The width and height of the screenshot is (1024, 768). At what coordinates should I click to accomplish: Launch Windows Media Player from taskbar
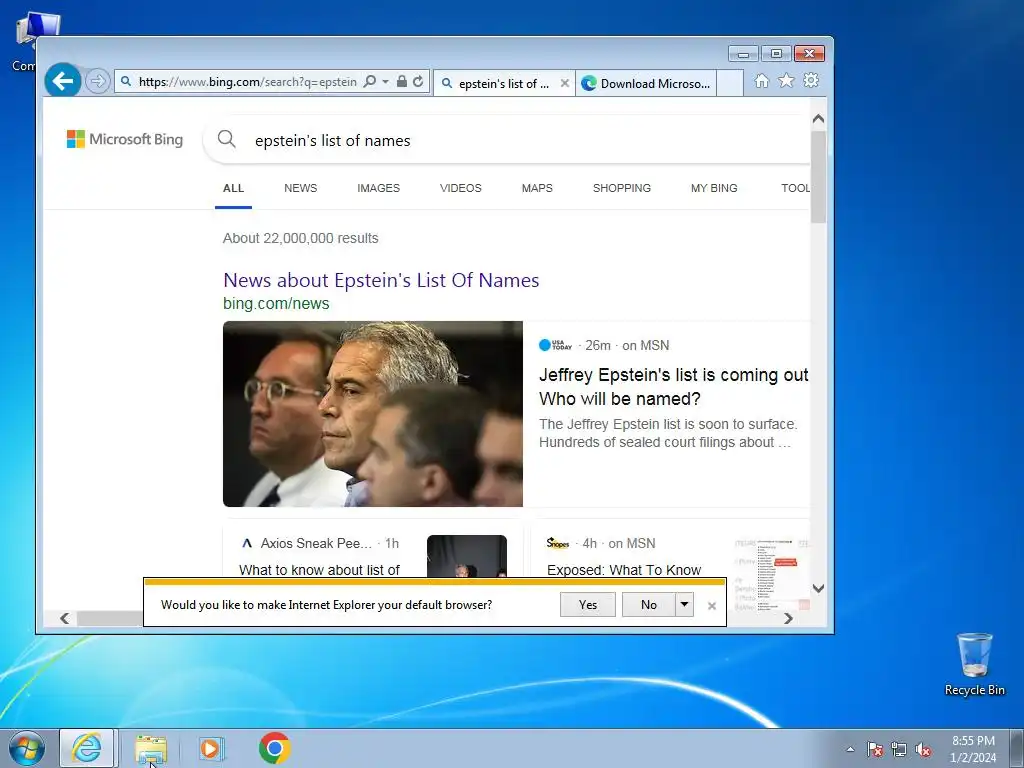pyautogui.click(x=212, y=748)
